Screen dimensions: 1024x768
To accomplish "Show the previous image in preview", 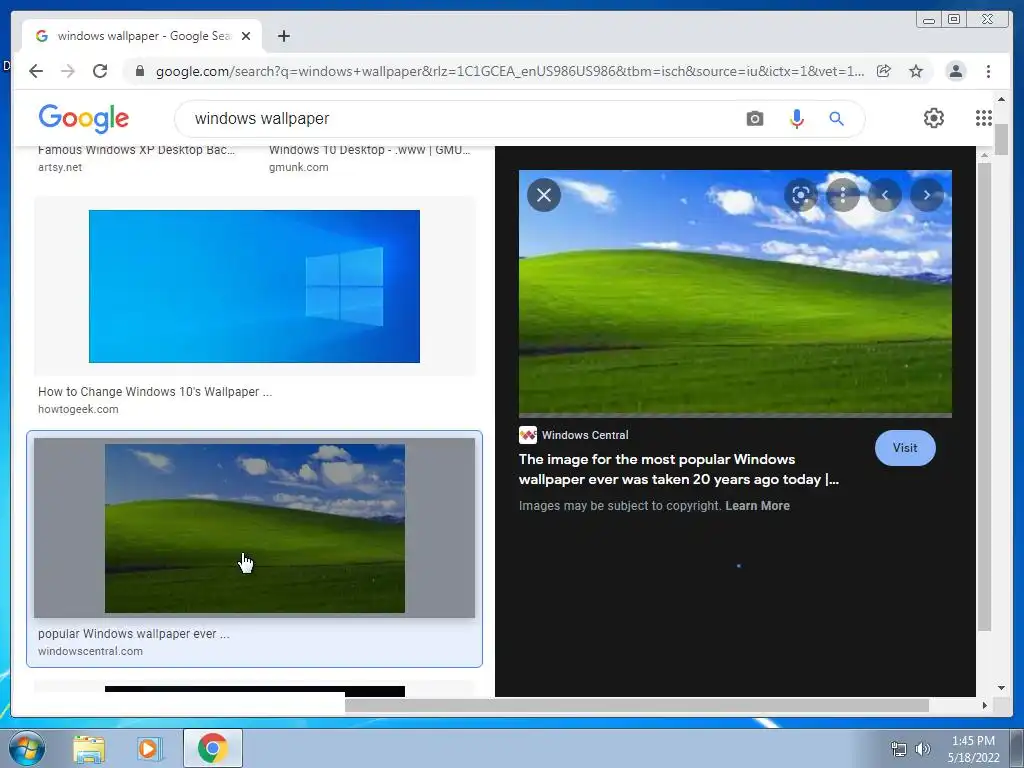I will (885, 195).
